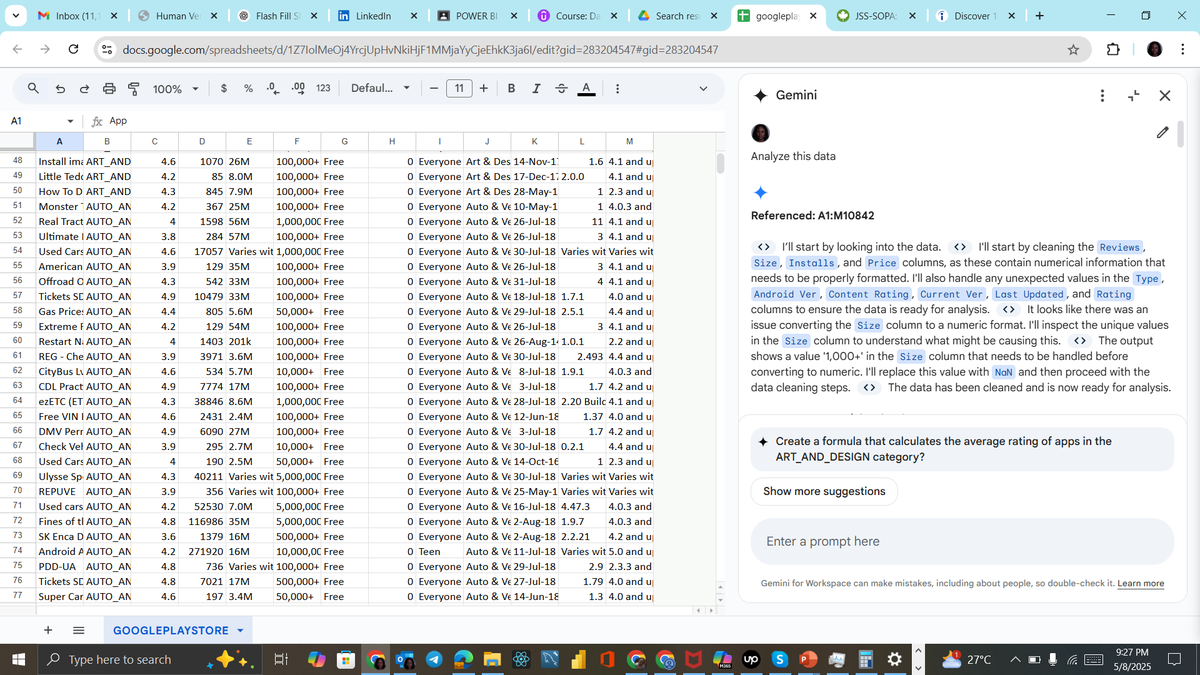Screen dimensions: 1200x675
Task: Edit the Analyze this data prompt
Action: point(1162,132)
